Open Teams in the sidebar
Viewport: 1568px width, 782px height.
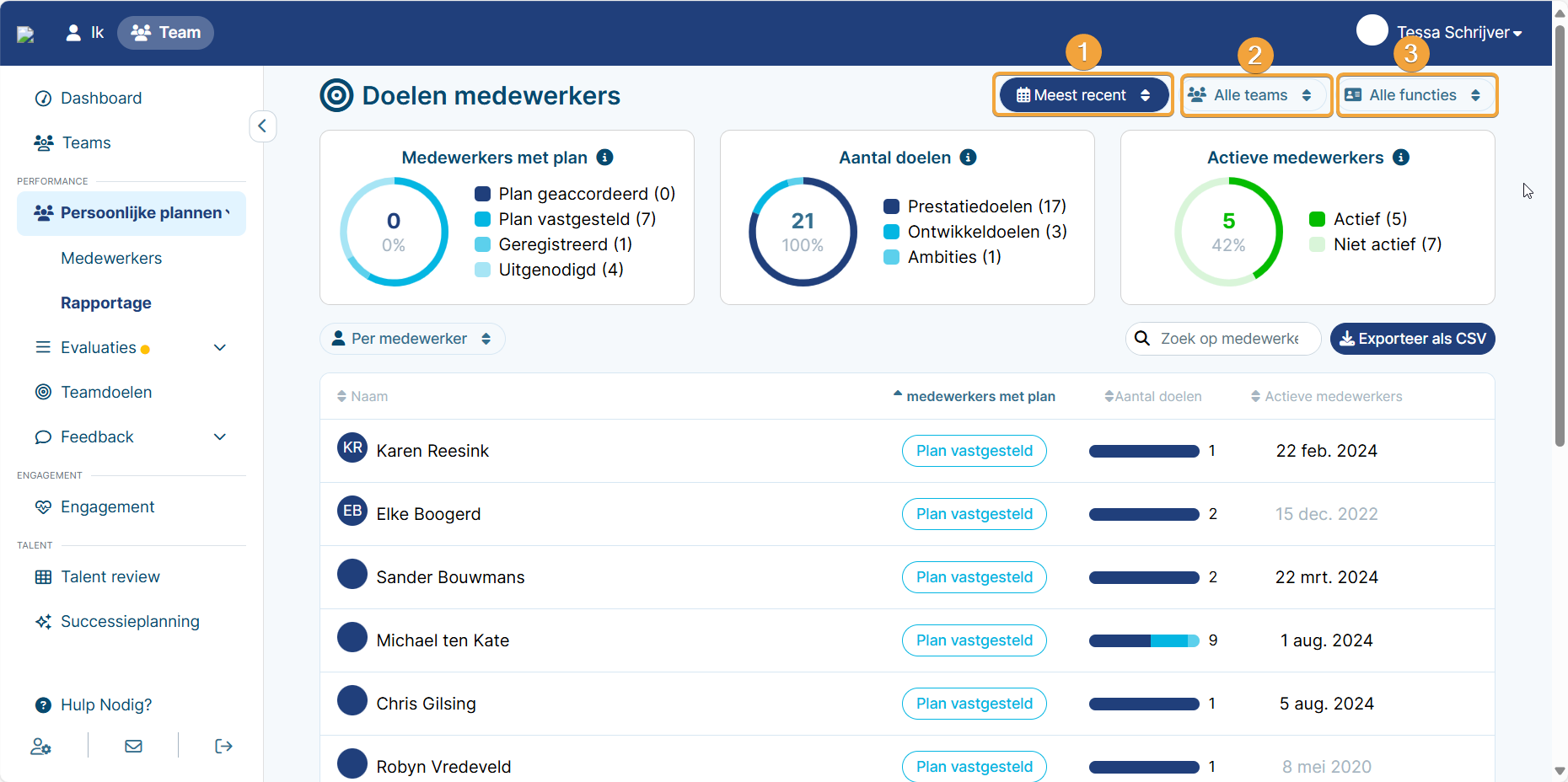[86, 143]
